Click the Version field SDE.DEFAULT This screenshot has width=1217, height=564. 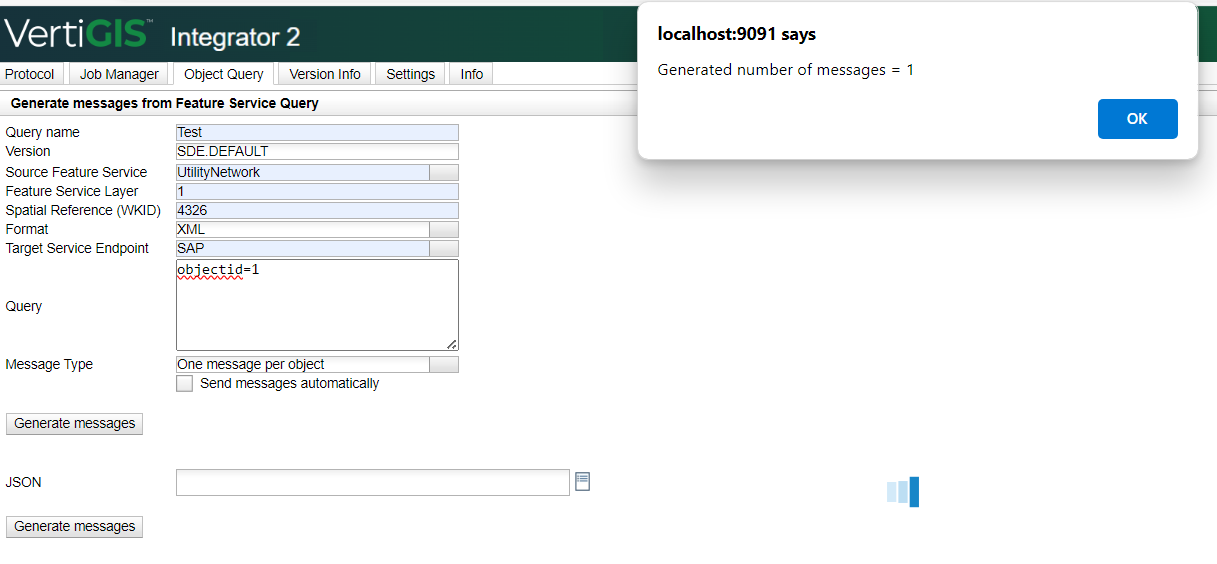click(x=317, y=152)
